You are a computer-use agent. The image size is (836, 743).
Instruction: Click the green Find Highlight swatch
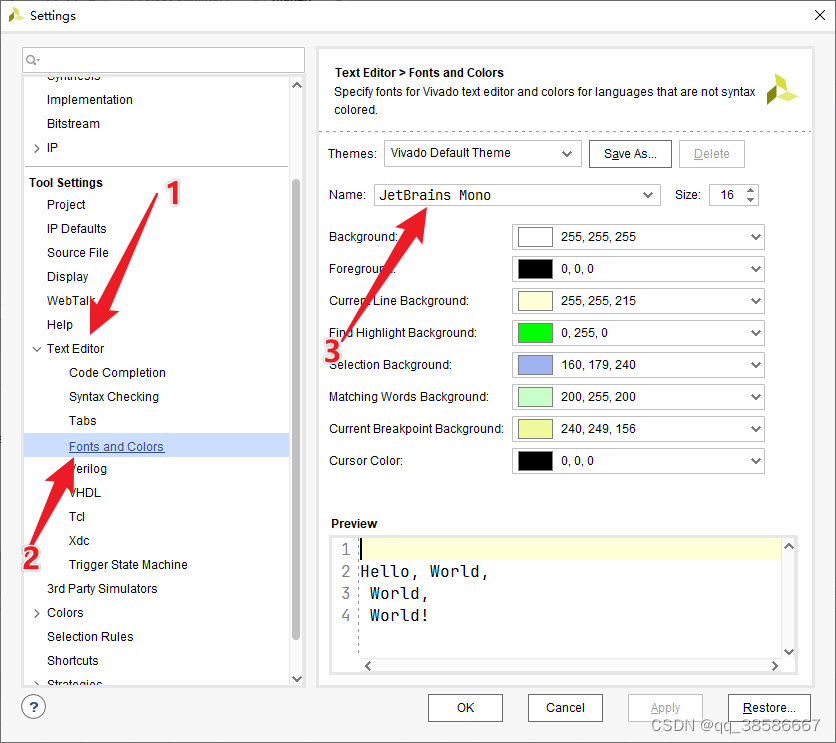535,333
